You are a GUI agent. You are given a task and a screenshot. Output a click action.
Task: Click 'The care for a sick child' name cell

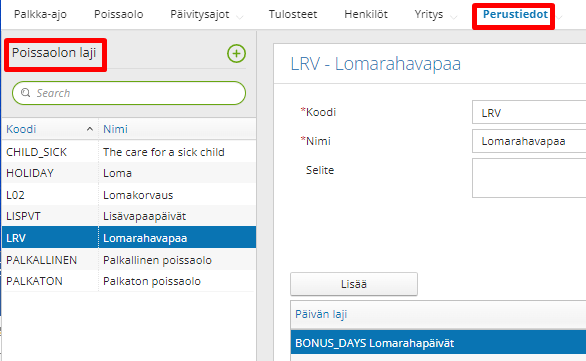(164, 152)
